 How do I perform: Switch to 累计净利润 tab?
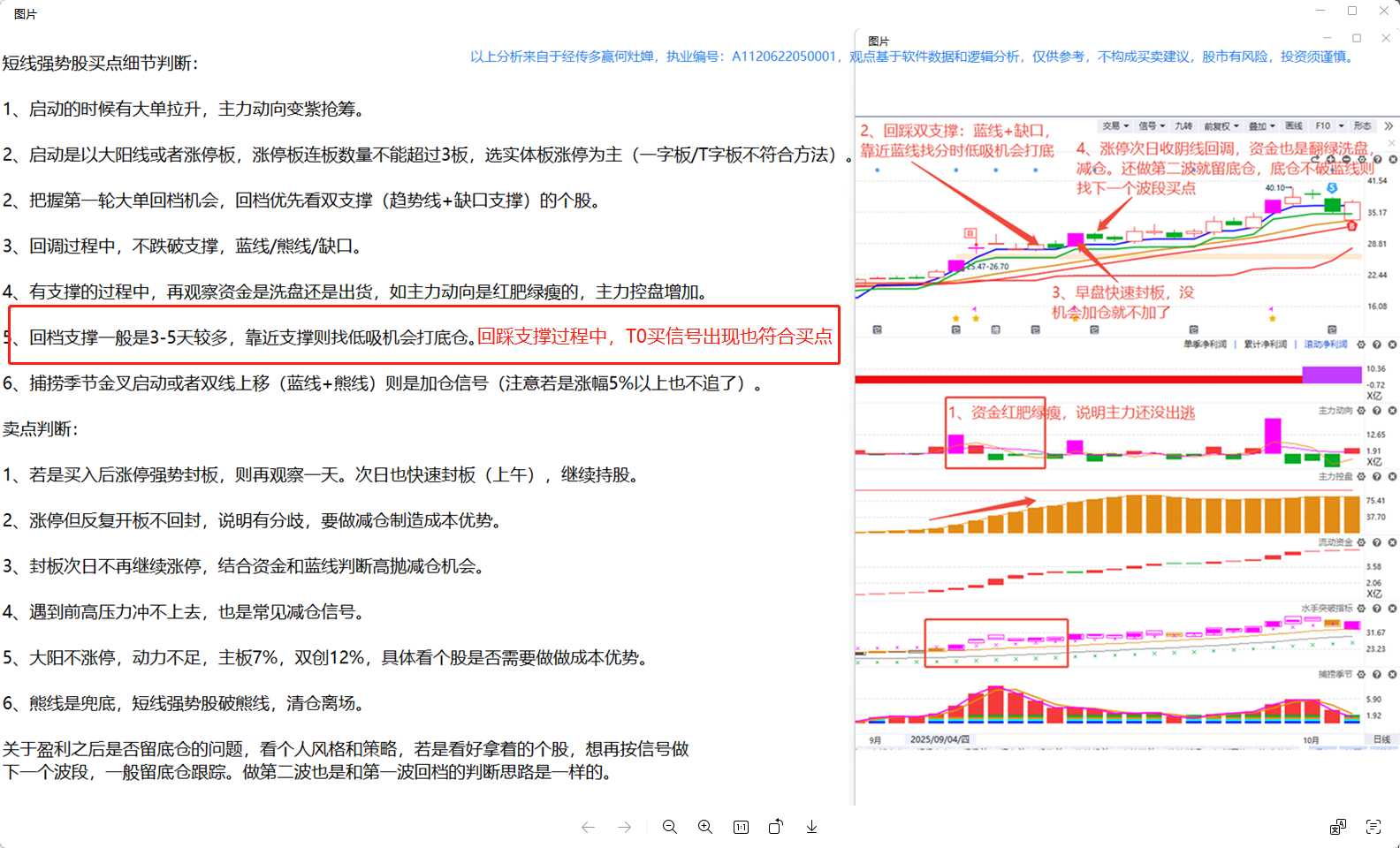1265,344
